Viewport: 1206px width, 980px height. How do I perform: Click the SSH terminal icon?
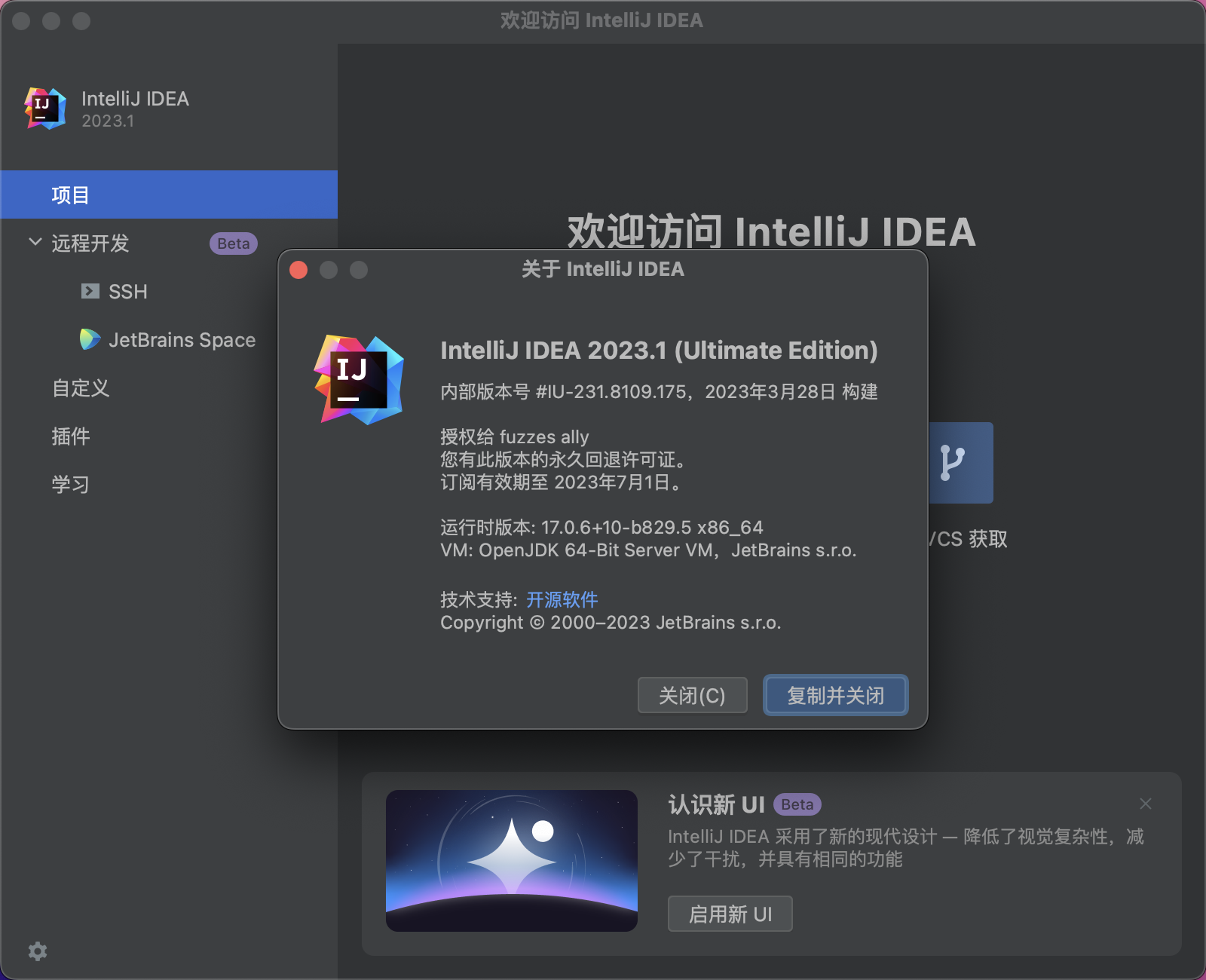[x=90, y=291]
